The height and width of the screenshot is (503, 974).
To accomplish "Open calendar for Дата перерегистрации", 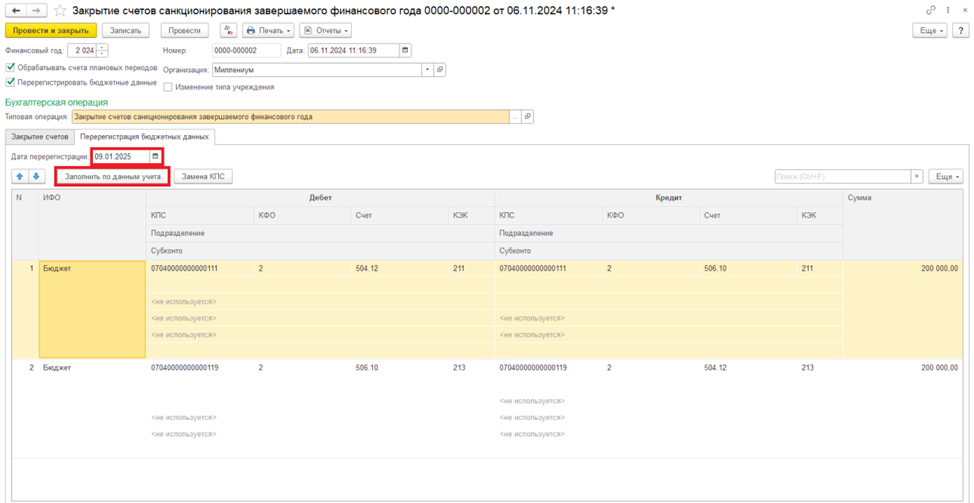I will point(155,156).
